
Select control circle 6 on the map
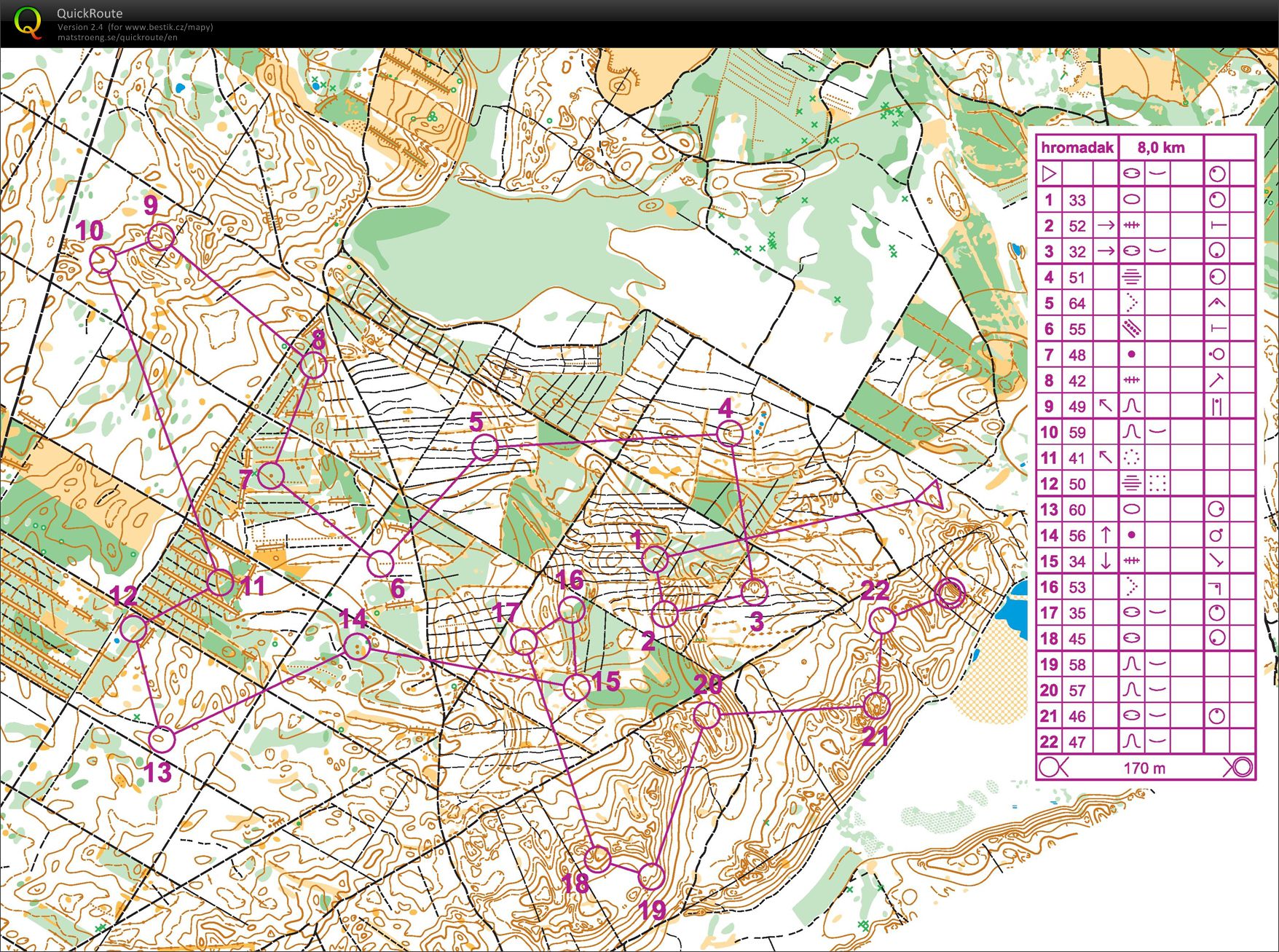tap(380, 563)
